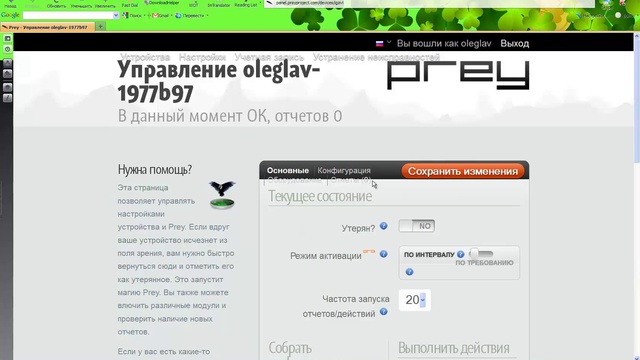Click the Собрать heading
Viewport: 640px width, 360px height.
pos(290,348)
